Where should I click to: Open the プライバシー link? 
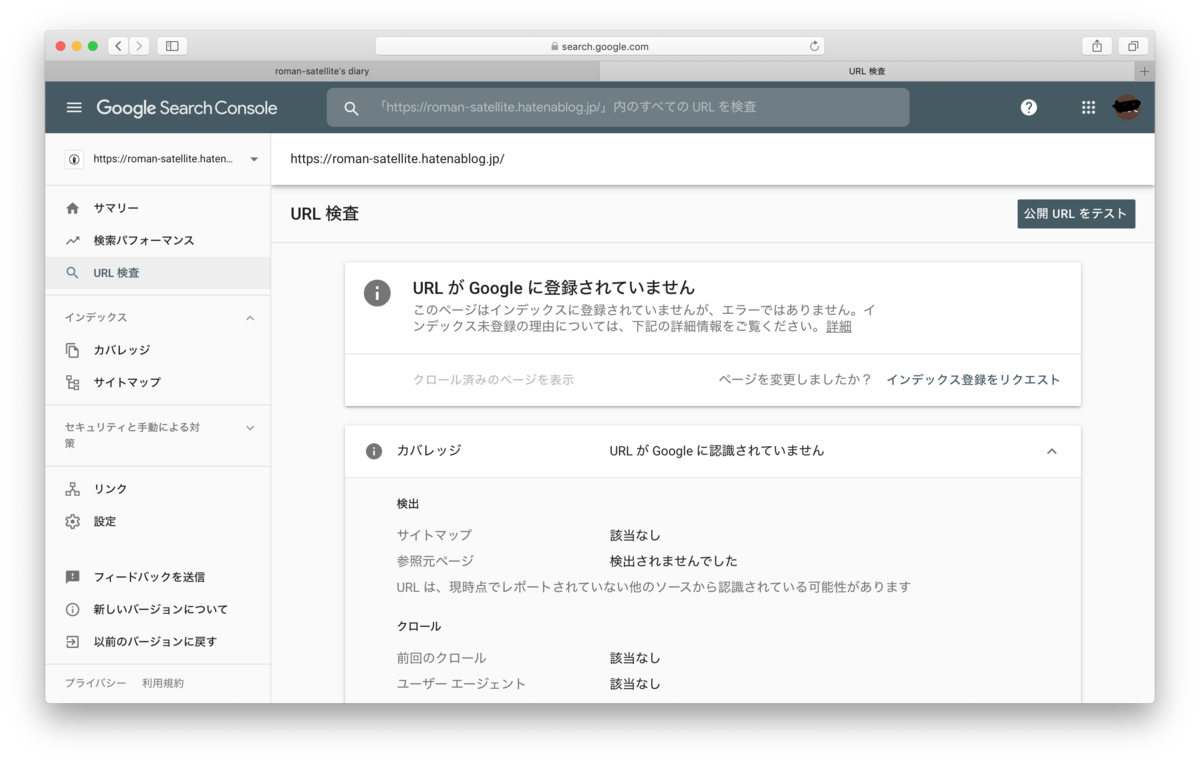pyautogui.click(x=96, y=683)
